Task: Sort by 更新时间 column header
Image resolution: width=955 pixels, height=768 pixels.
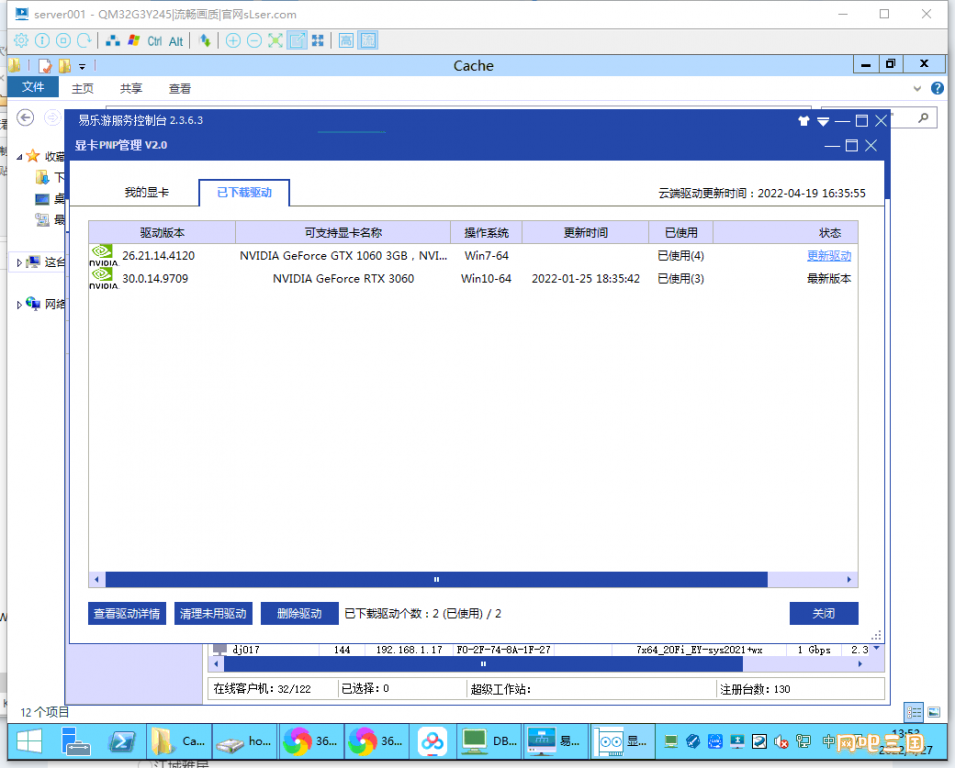Action: click(x=585, y=233)
